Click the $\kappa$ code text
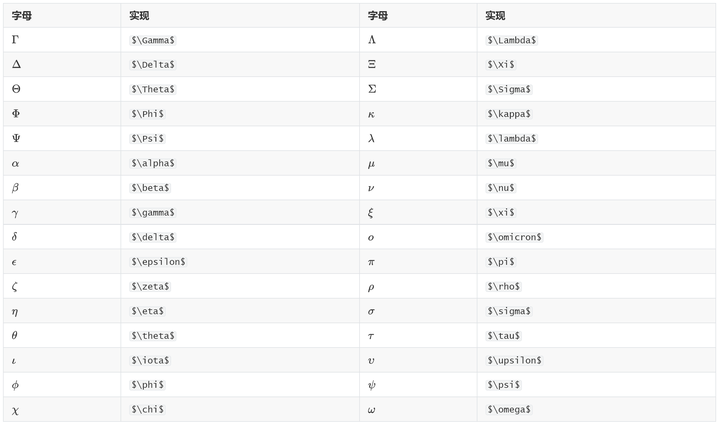This screenshot has height=423, width=720. pyautogui.click(x=508, y=114)
